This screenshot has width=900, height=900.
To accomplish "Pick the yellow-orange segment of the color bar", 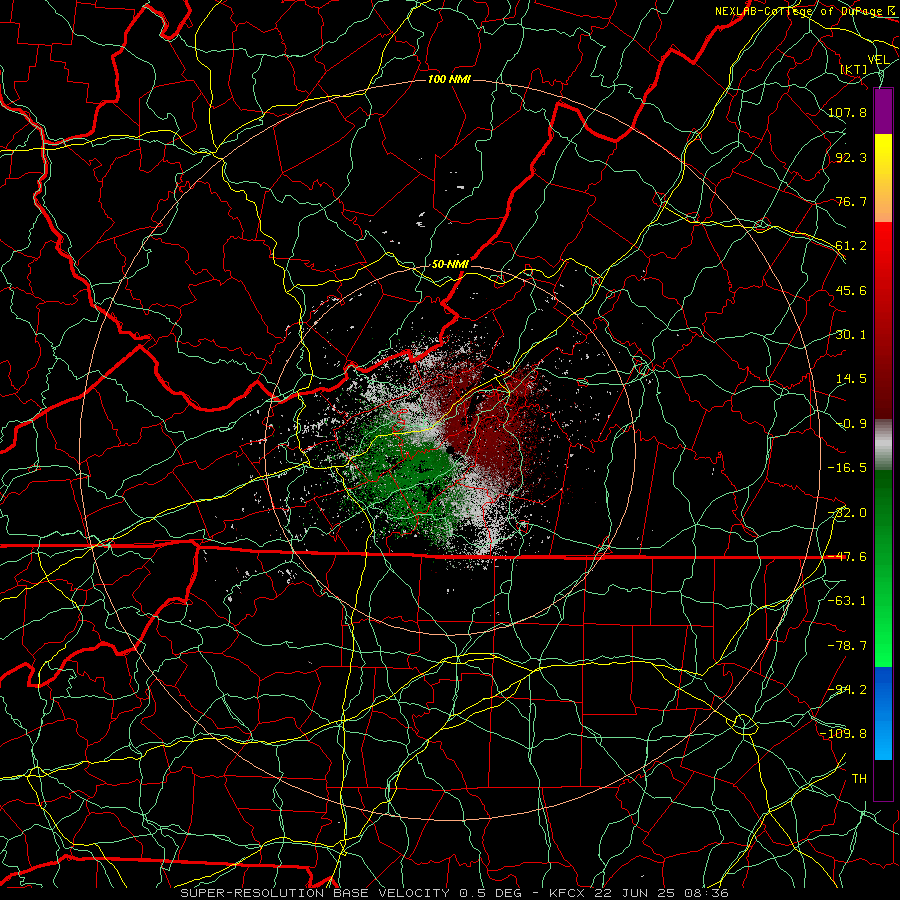I will click(883, 178).
